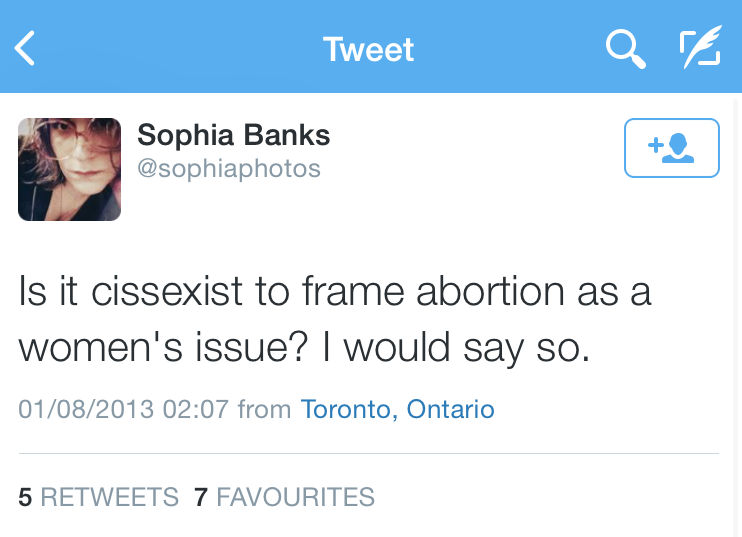Open search with the magnifier icon
This screenshot has height=537, width=742.
[626, 48]
